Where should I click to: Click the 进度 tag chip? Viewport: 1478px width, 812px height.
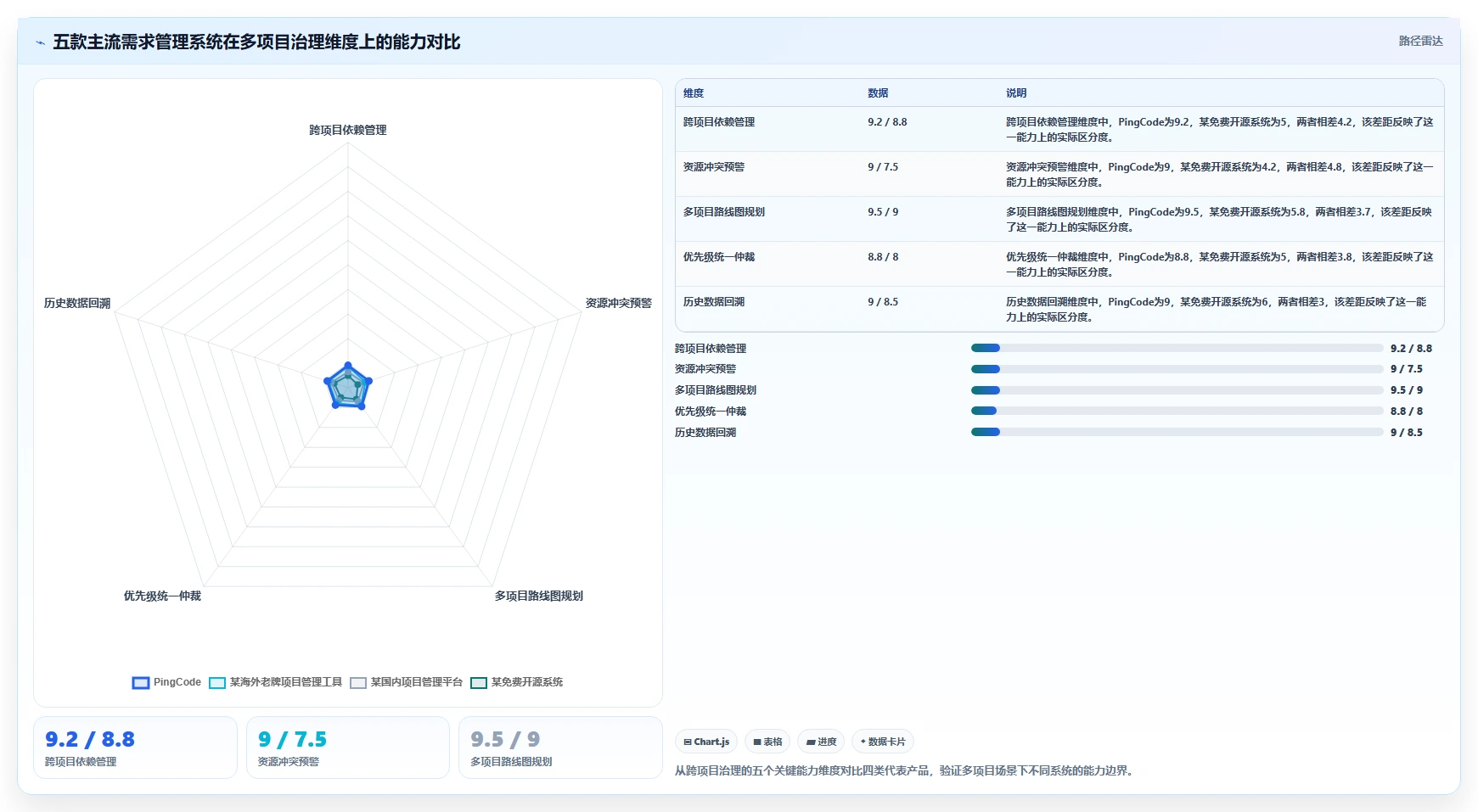821,742
